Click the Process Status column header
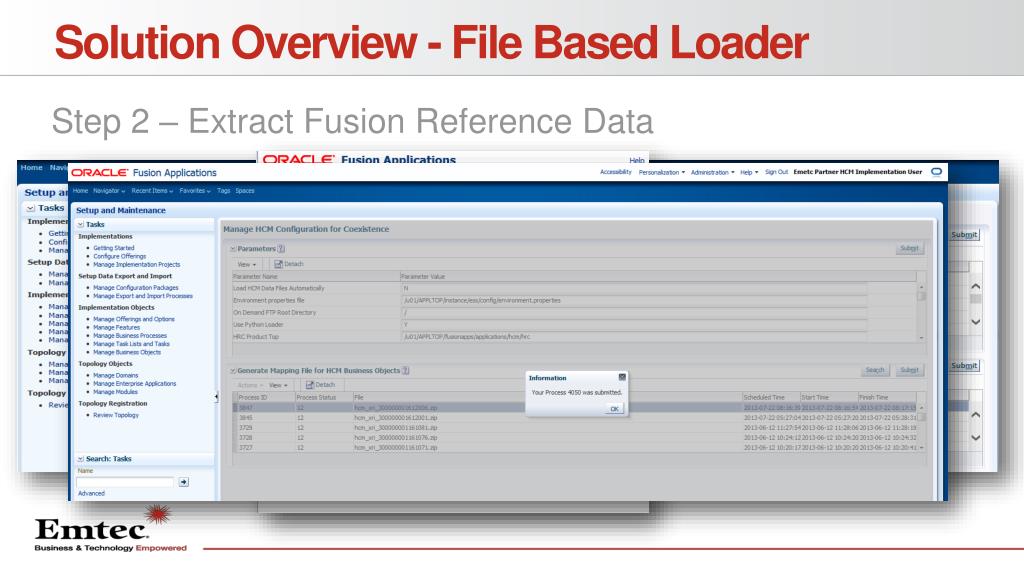The width and height of the screenshot is (1024, 576). click(323, 397)
